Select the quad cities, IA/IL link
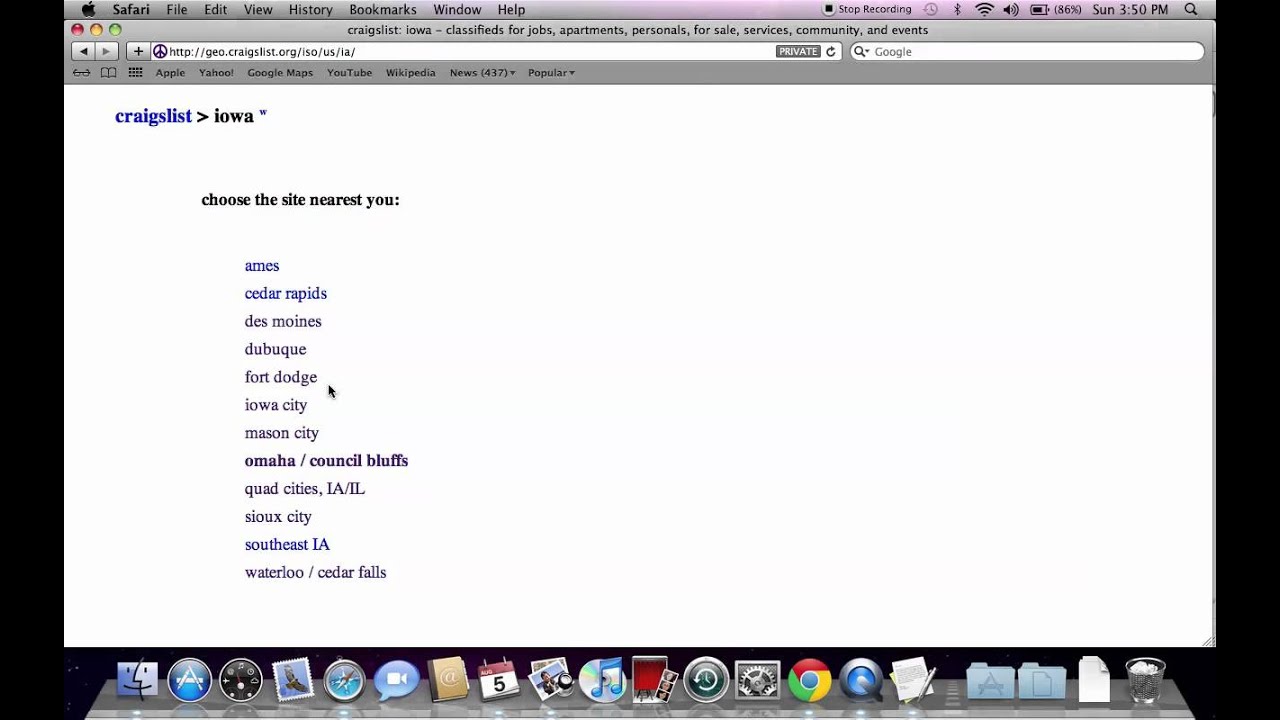The image size is (1280, 720). pyautogui.click(x=305, y=489)
